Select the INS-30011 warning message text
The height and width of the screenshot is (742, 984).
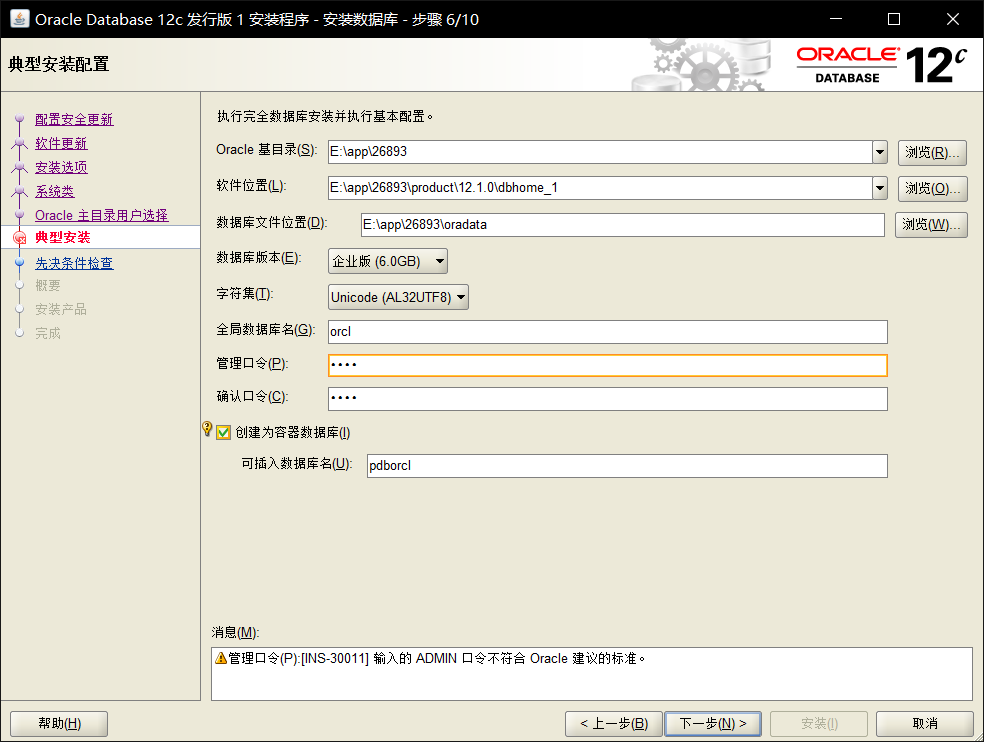pos(437,659)
